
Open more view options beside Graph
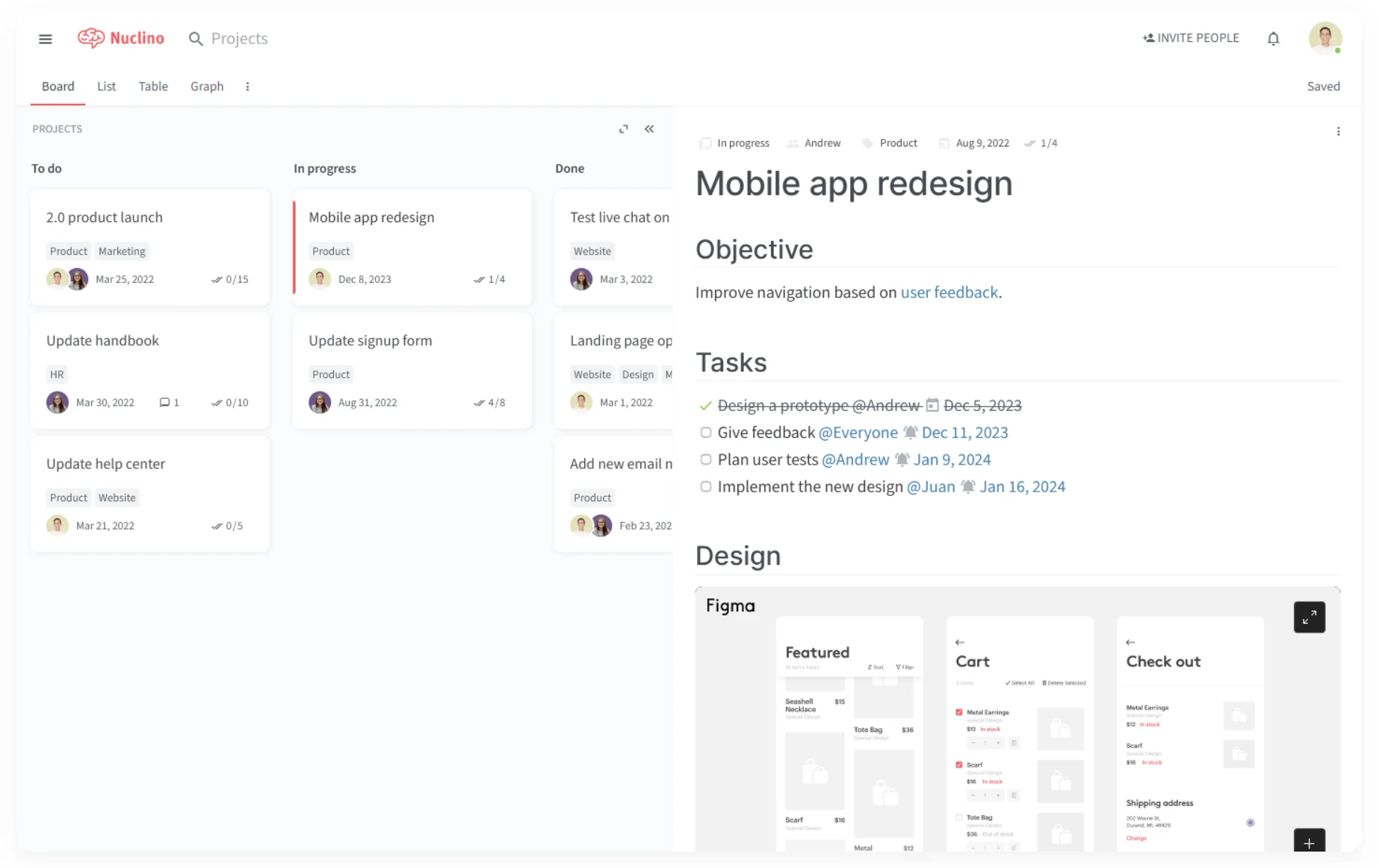pos(247,87)
